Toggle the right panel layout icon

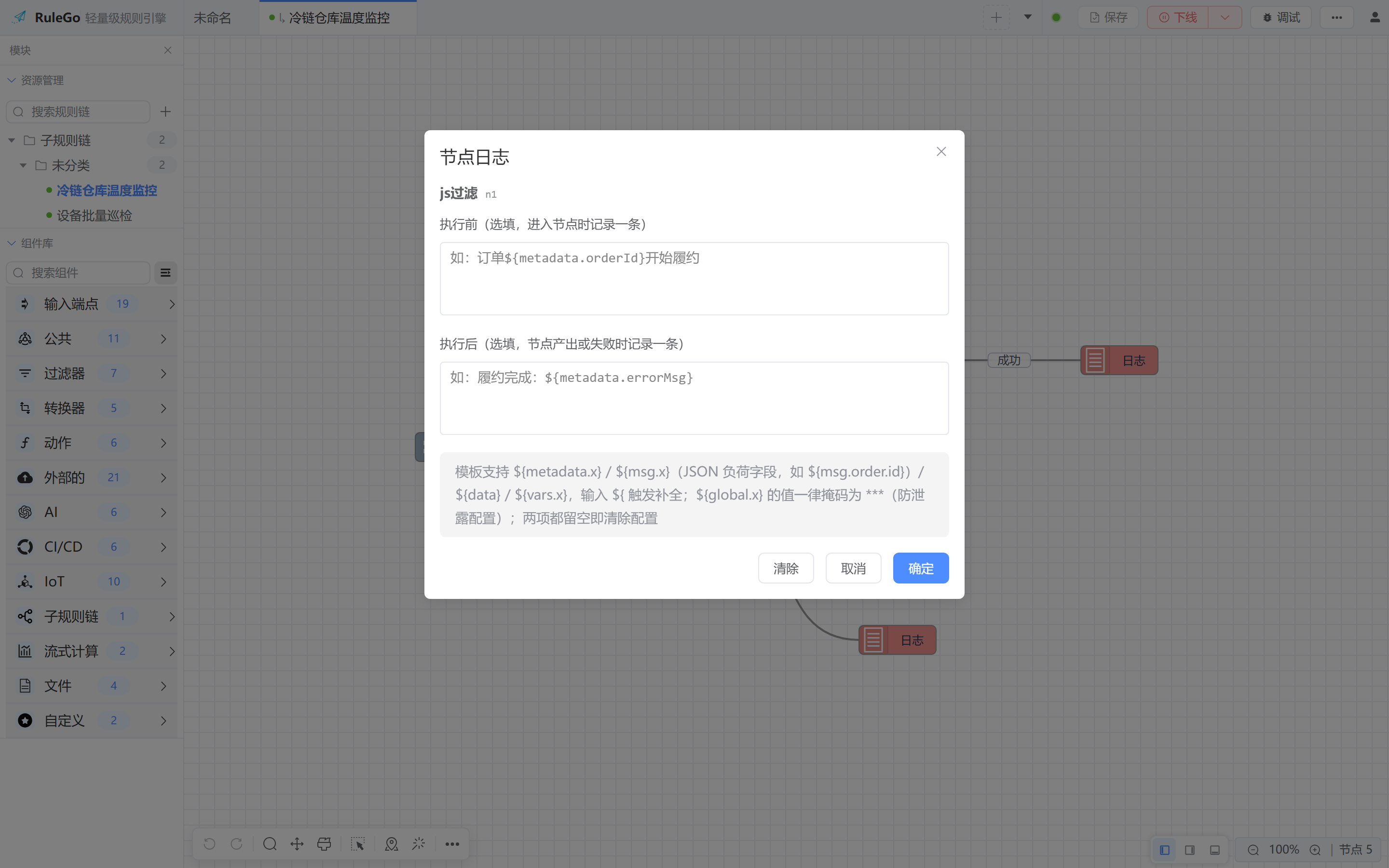(x=1190, y=850)
